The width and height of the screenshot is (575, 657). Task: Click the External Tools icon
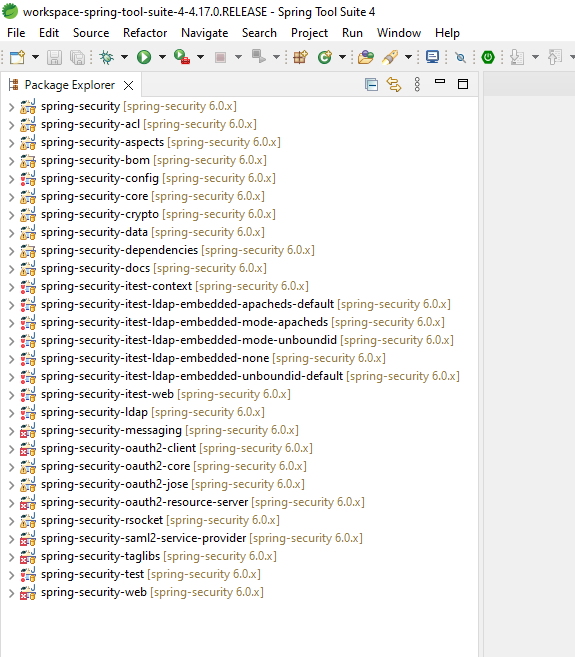[258, 56]
